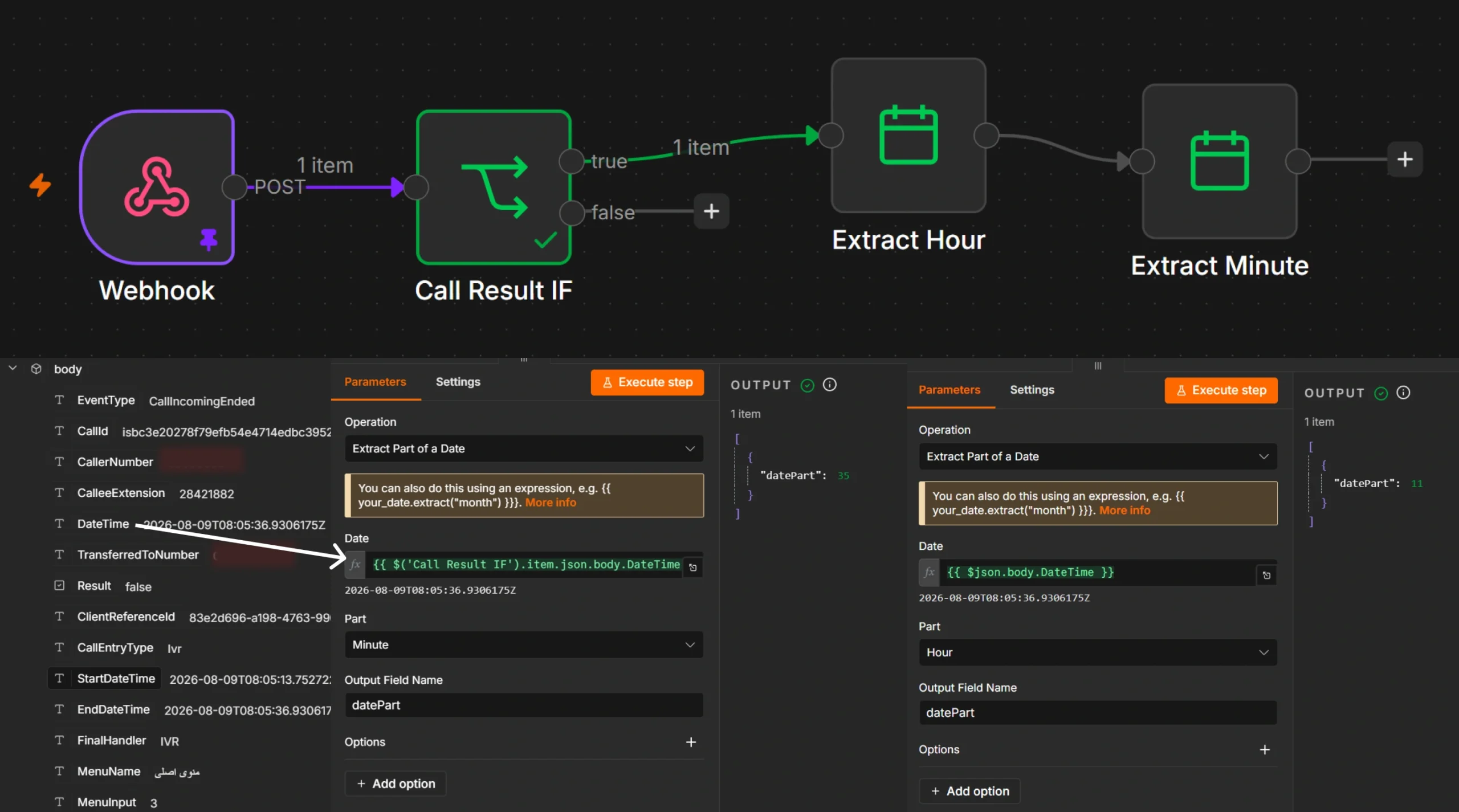Click the output info icon in right panel
This screenshot has width=1459, height=812.
click(1403, 393)
